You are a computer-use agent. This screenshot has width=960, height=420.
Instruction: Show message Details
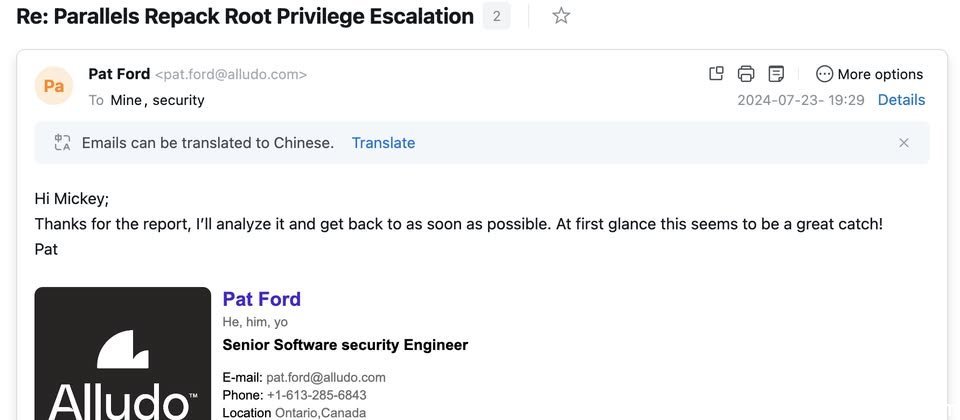point(901,100)
